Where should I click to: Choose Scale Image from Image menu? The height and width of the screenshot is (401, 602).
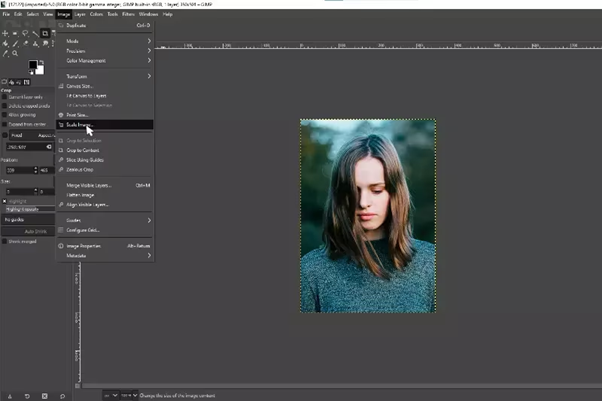[105, 124]
